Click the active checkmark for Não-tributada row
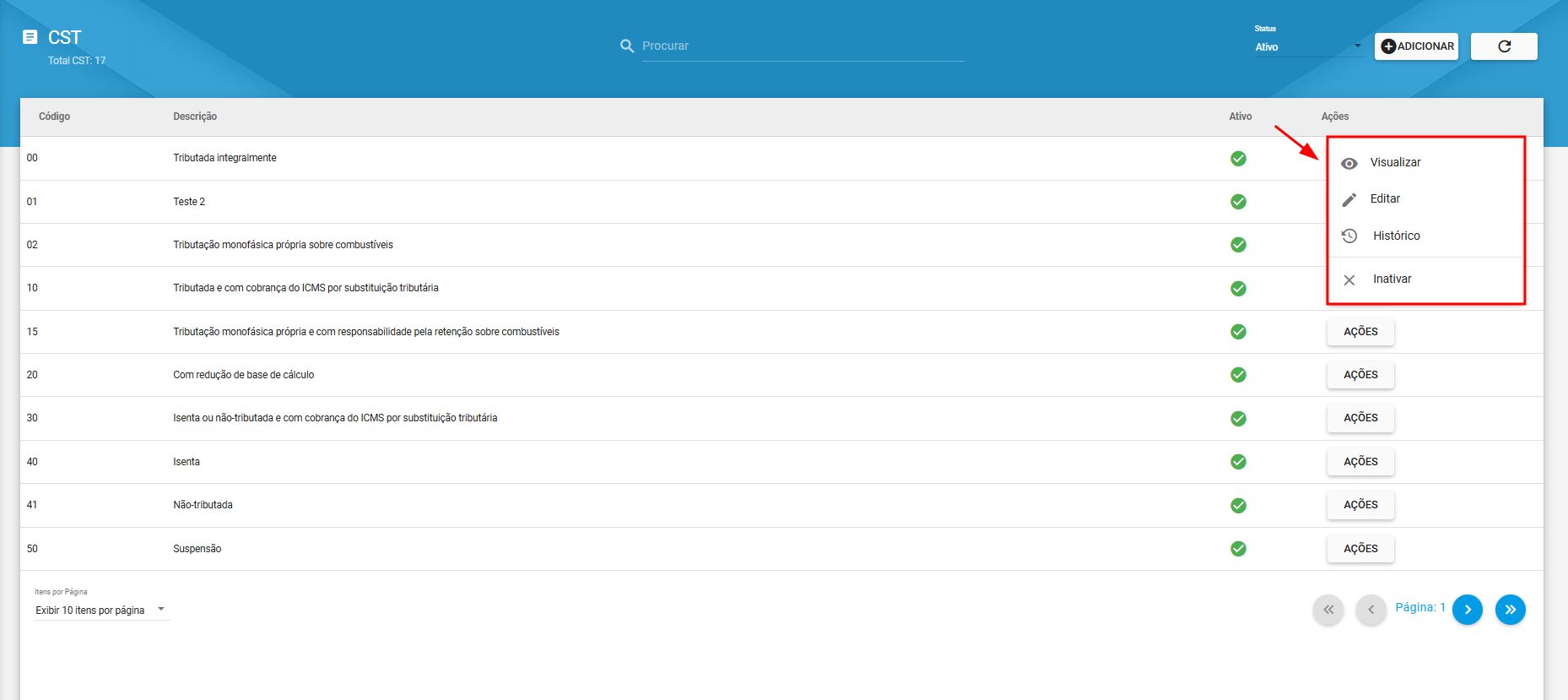The image size is (1568, 700). [1238, 506]
